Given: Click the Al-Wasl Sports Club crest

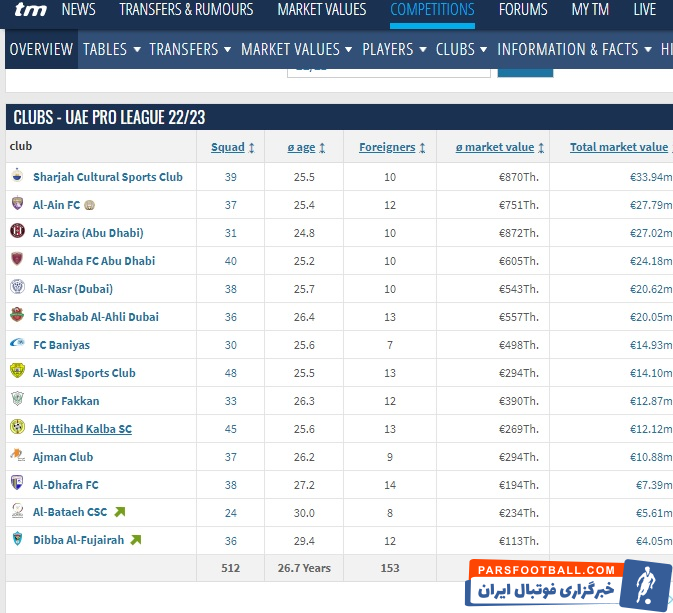Looking at the screenshot, I should coord(17,373).
